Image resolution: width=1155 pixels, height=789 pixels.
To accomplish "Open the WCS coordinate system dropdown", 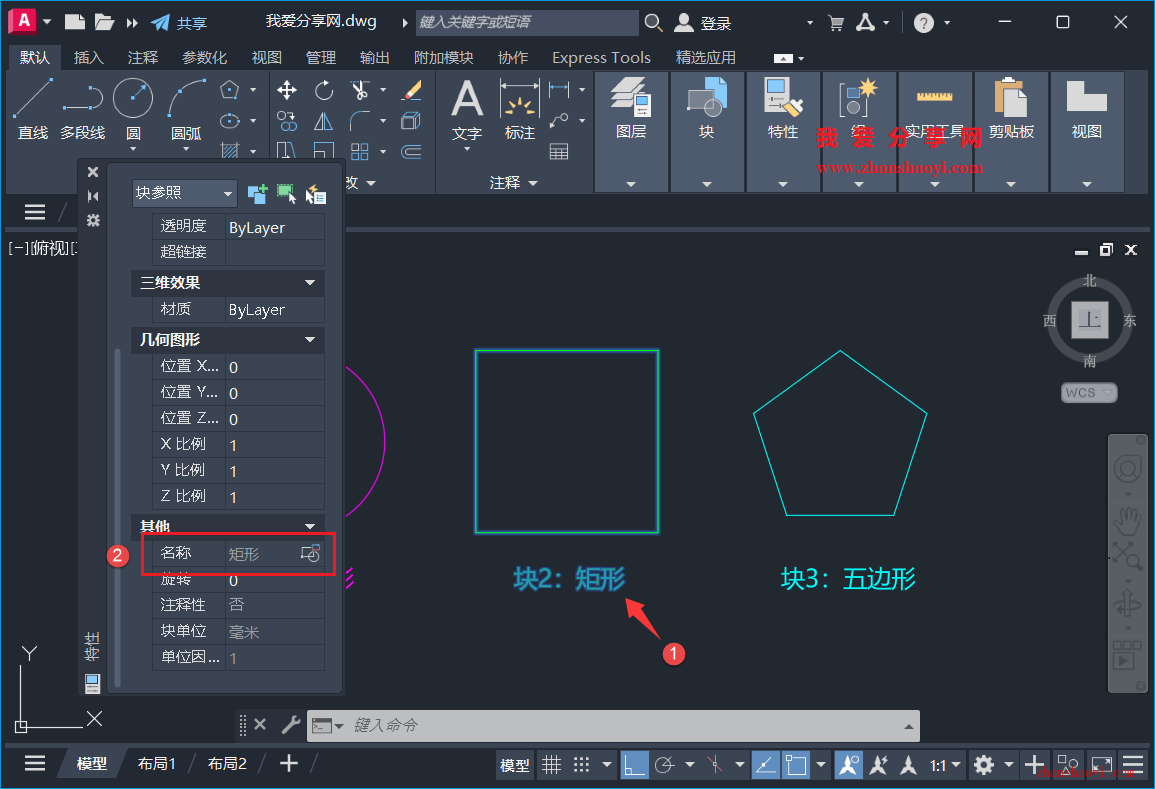I will [1089, 393].
